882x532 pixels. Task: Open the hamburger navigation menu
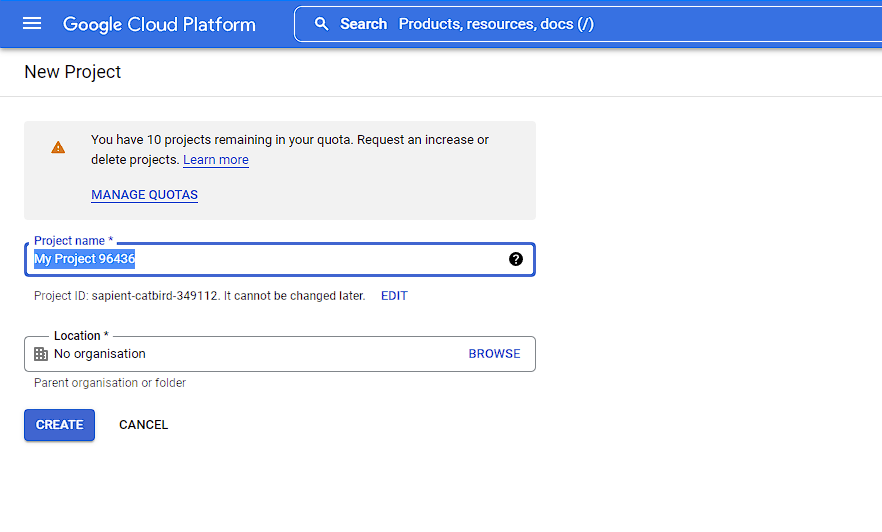tap(32, 24)
